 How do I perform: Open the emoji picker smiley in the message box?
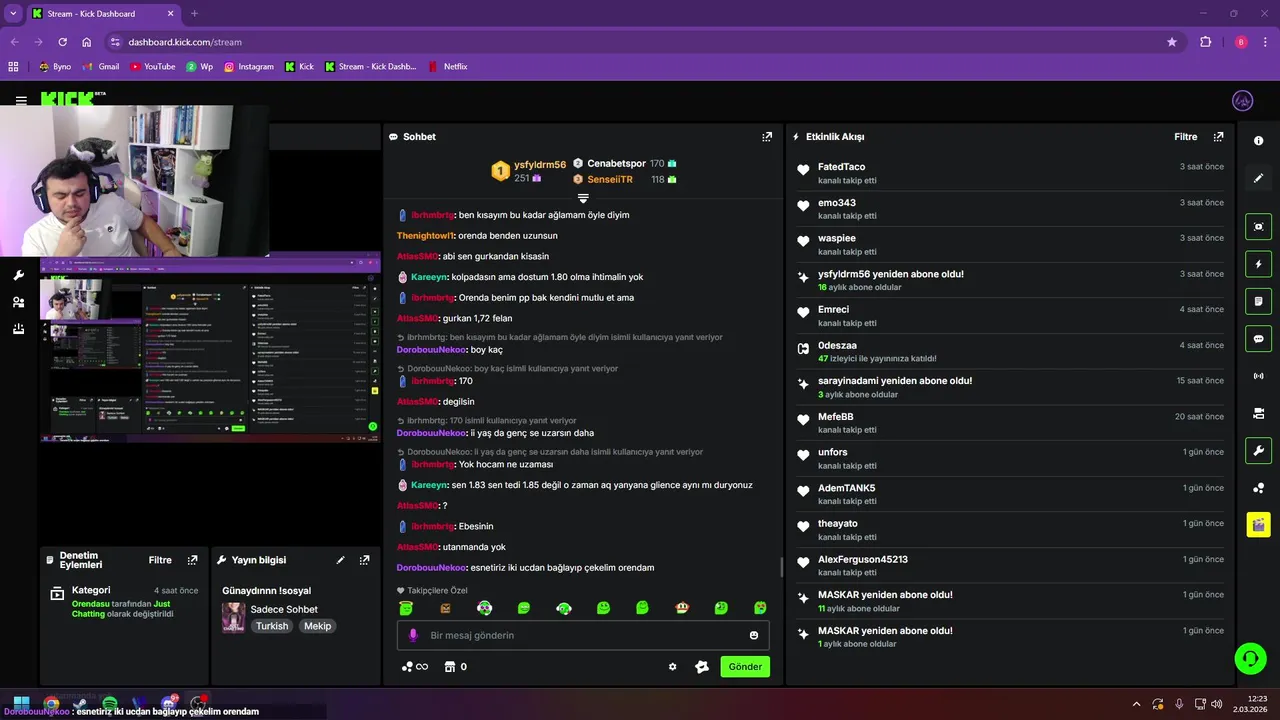pyautogui.click(x=753, y=635)
